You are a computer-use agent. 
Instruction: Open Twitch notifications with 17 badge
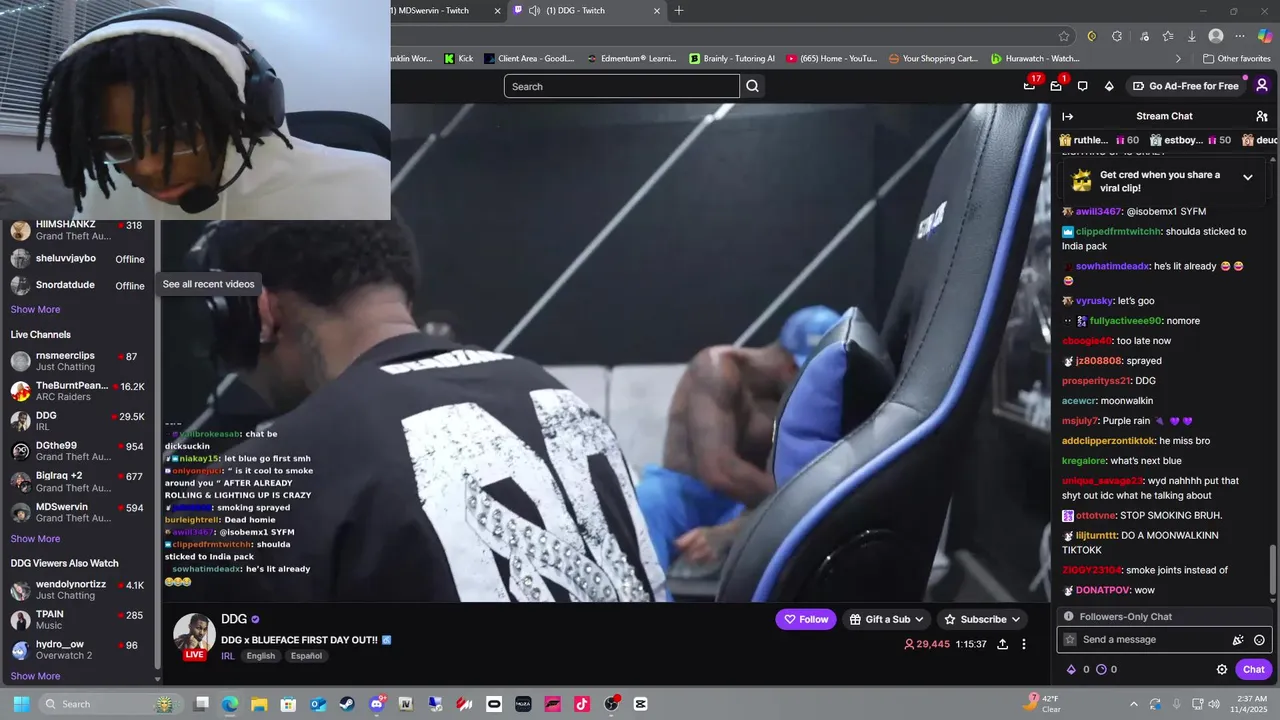point(1030,85)
